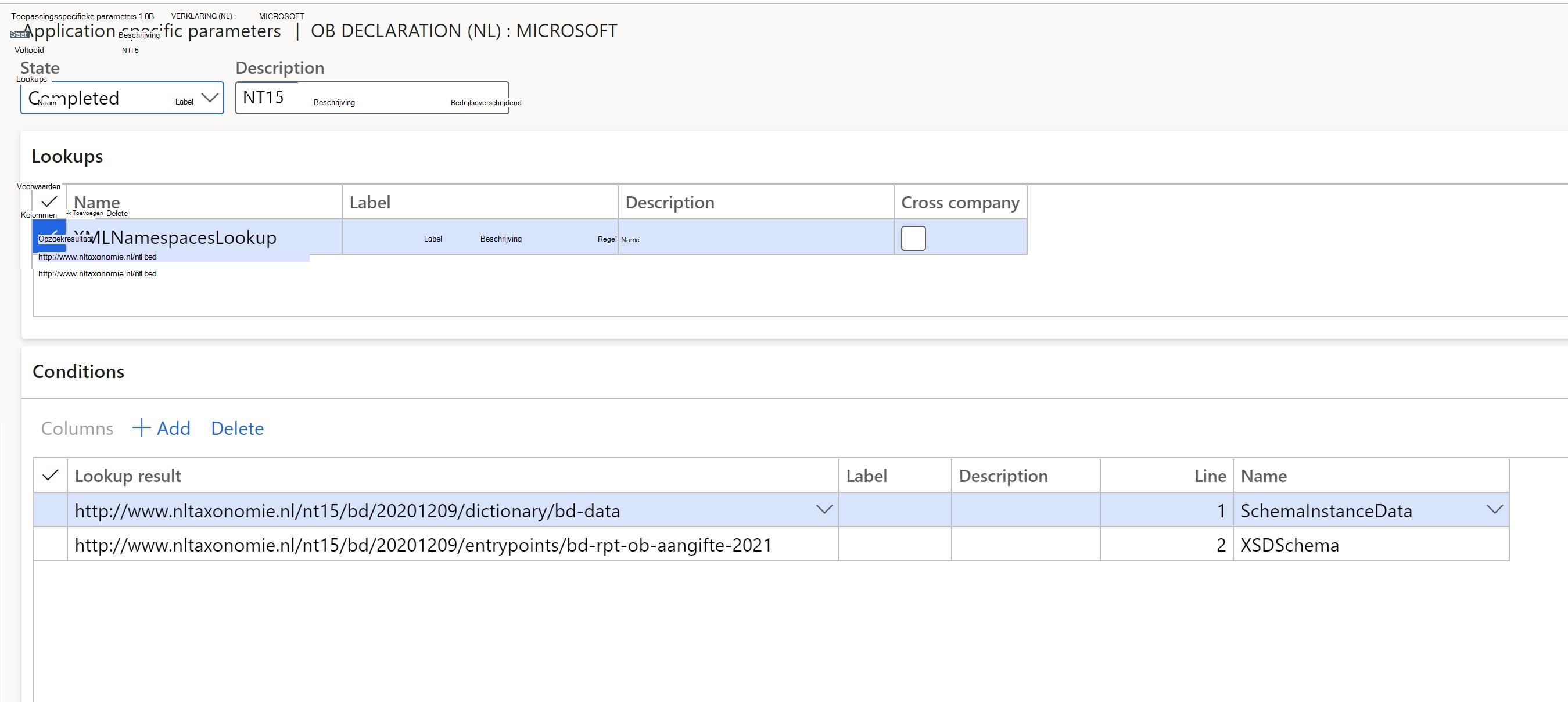Open the State dropdown showing Completed
The width and height of the screenshot is (1568, 702).
pos(123,98)
